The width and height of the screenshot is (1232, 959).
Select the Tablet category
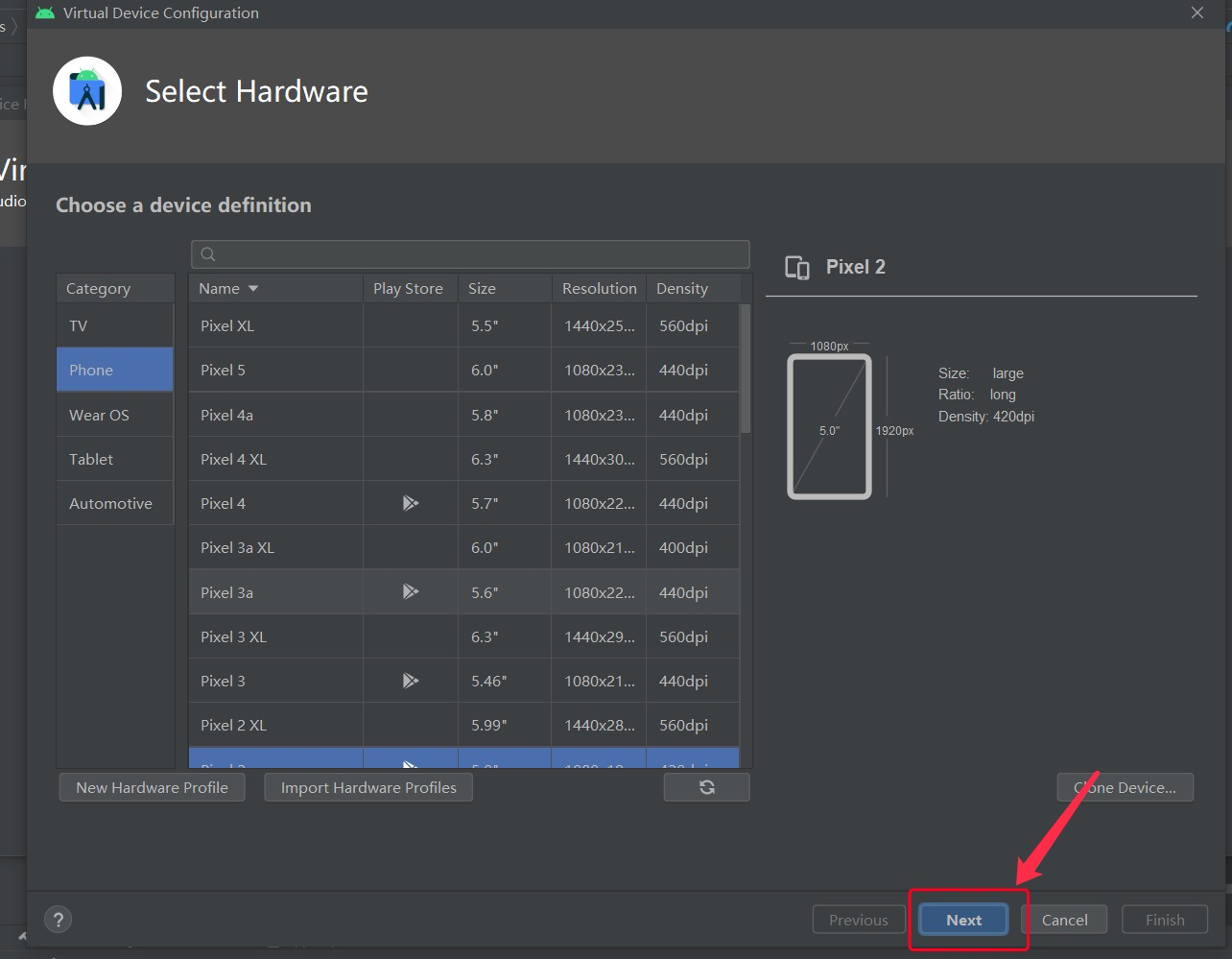pos(115,459)
